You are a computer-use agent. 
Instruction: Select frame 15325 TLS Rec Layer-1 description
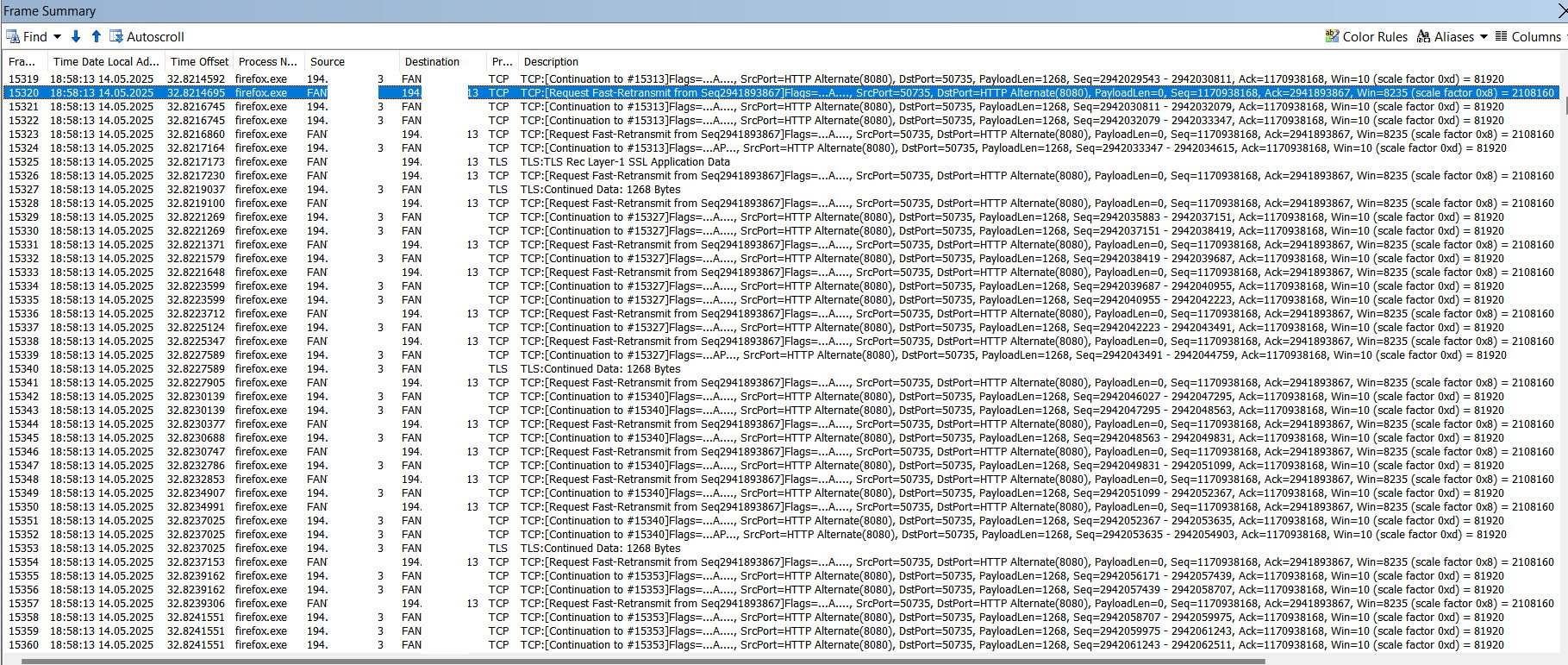625,162
